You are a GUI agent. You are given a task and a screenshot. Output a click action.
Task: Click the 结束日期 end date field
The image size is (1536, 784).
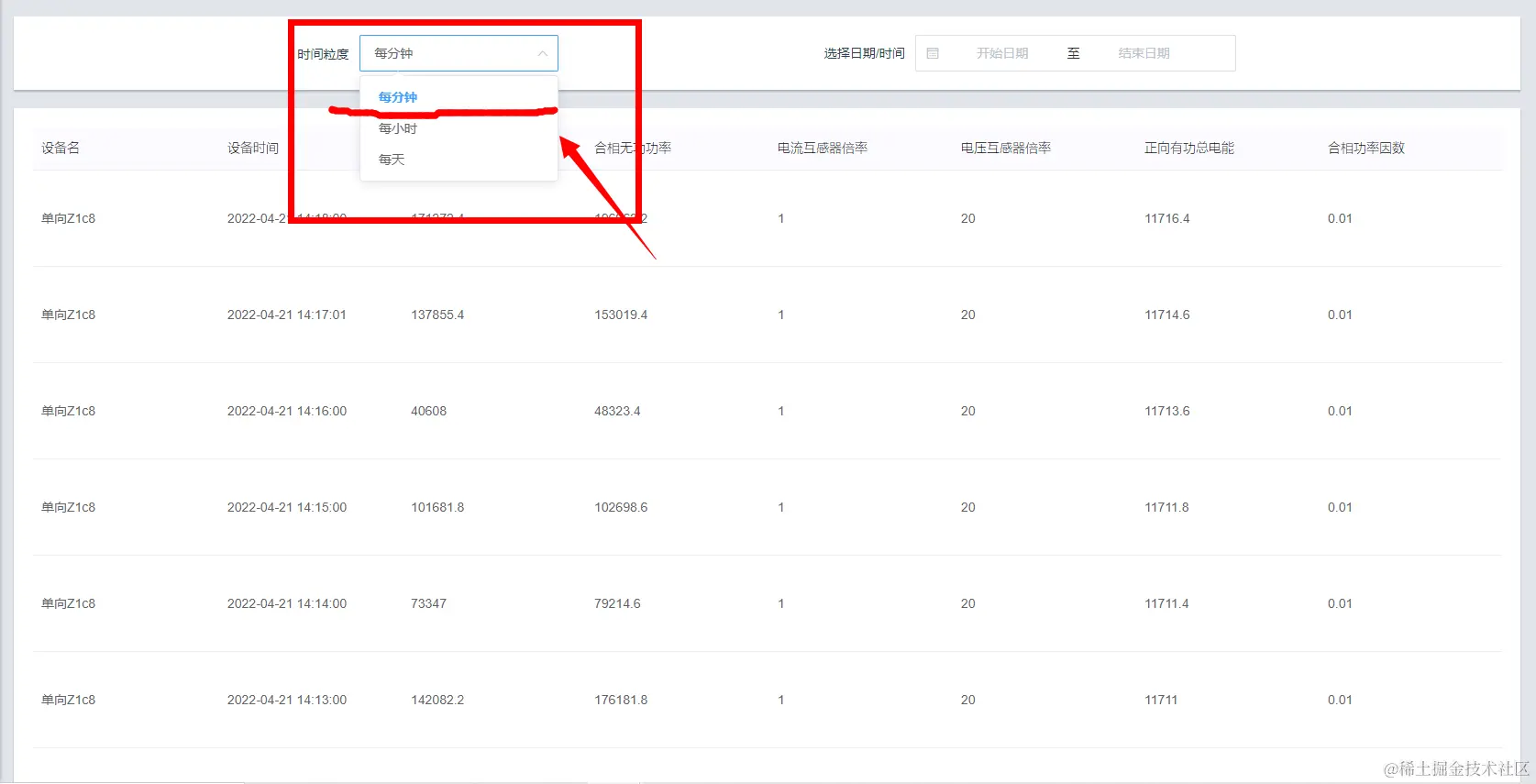1144,53
